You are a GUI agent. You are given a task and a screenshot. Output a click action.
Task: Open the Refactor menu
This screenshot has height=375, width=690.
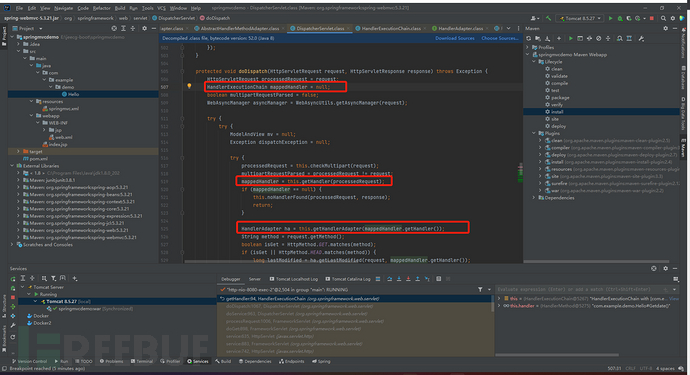[102, 8]
